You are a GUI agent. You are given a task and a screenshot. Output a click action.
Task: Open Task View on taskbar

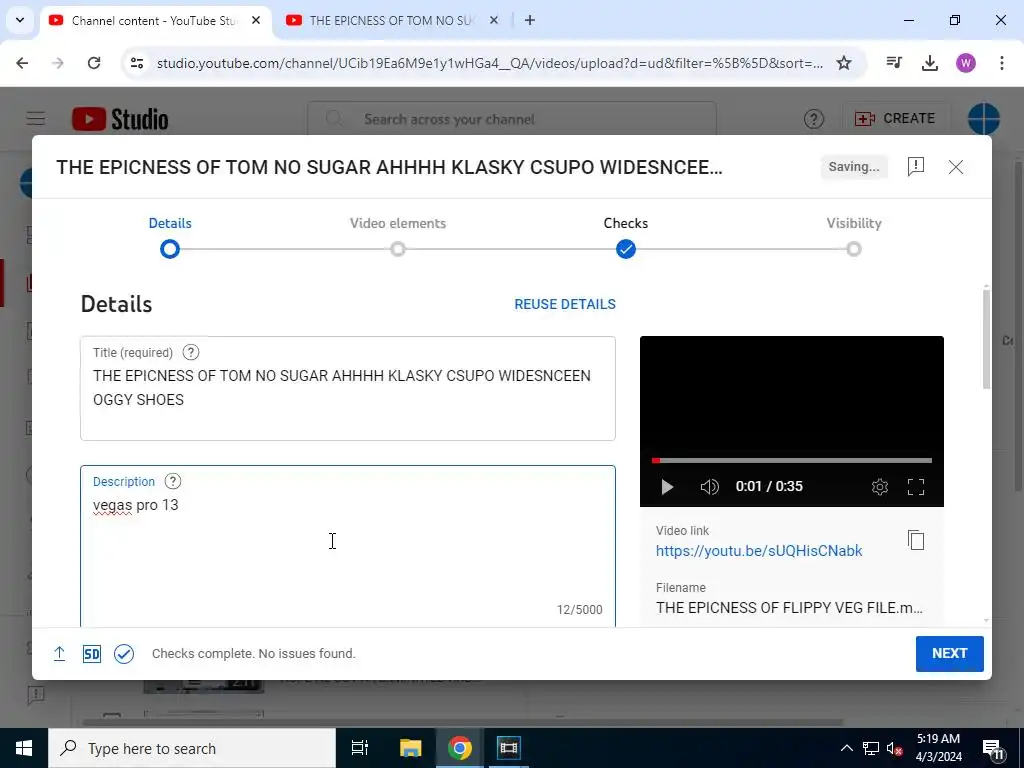pos(360,748)
